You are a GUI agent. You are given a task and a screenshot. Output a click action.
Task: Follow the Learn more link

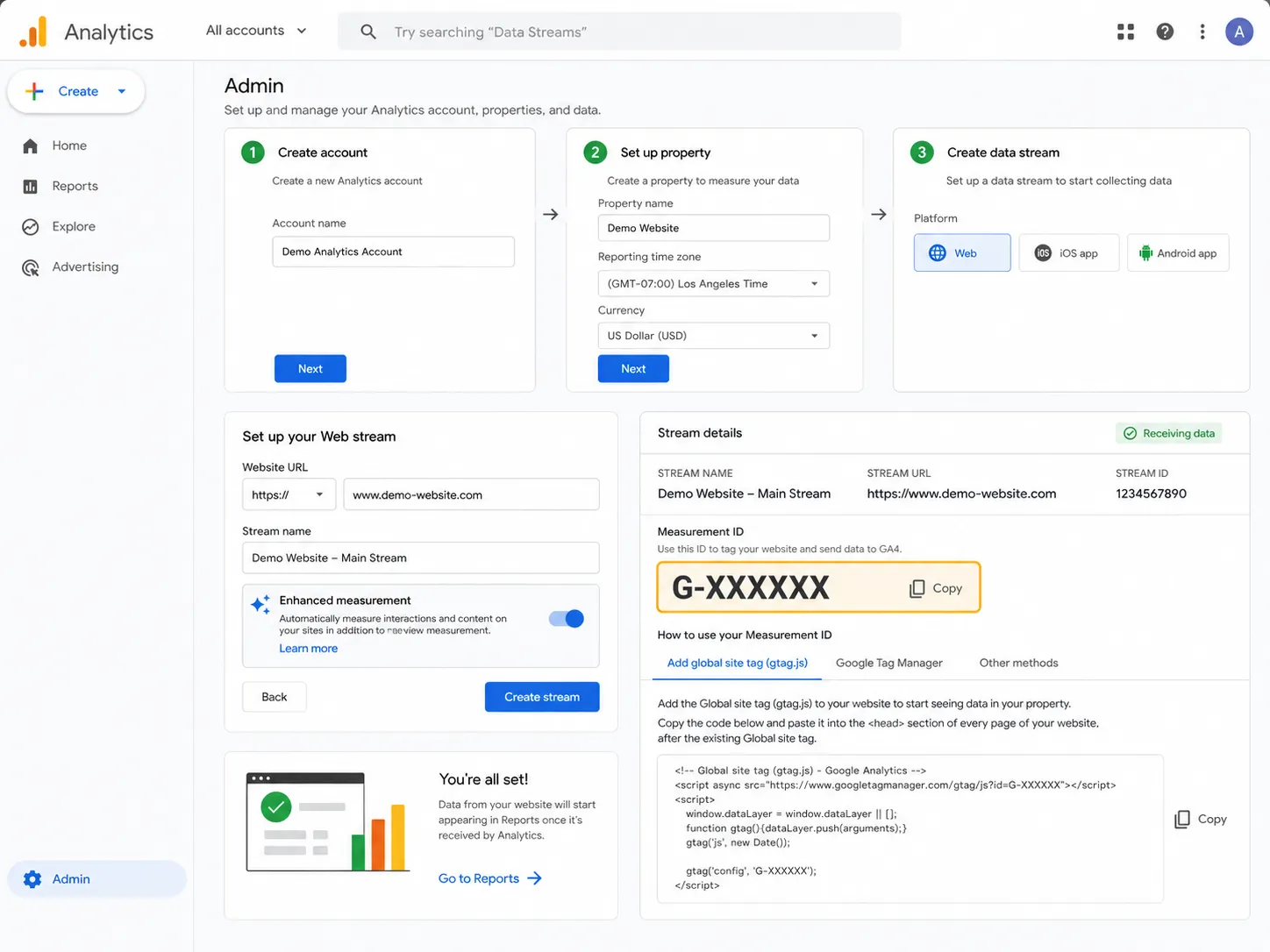[308, 649]
